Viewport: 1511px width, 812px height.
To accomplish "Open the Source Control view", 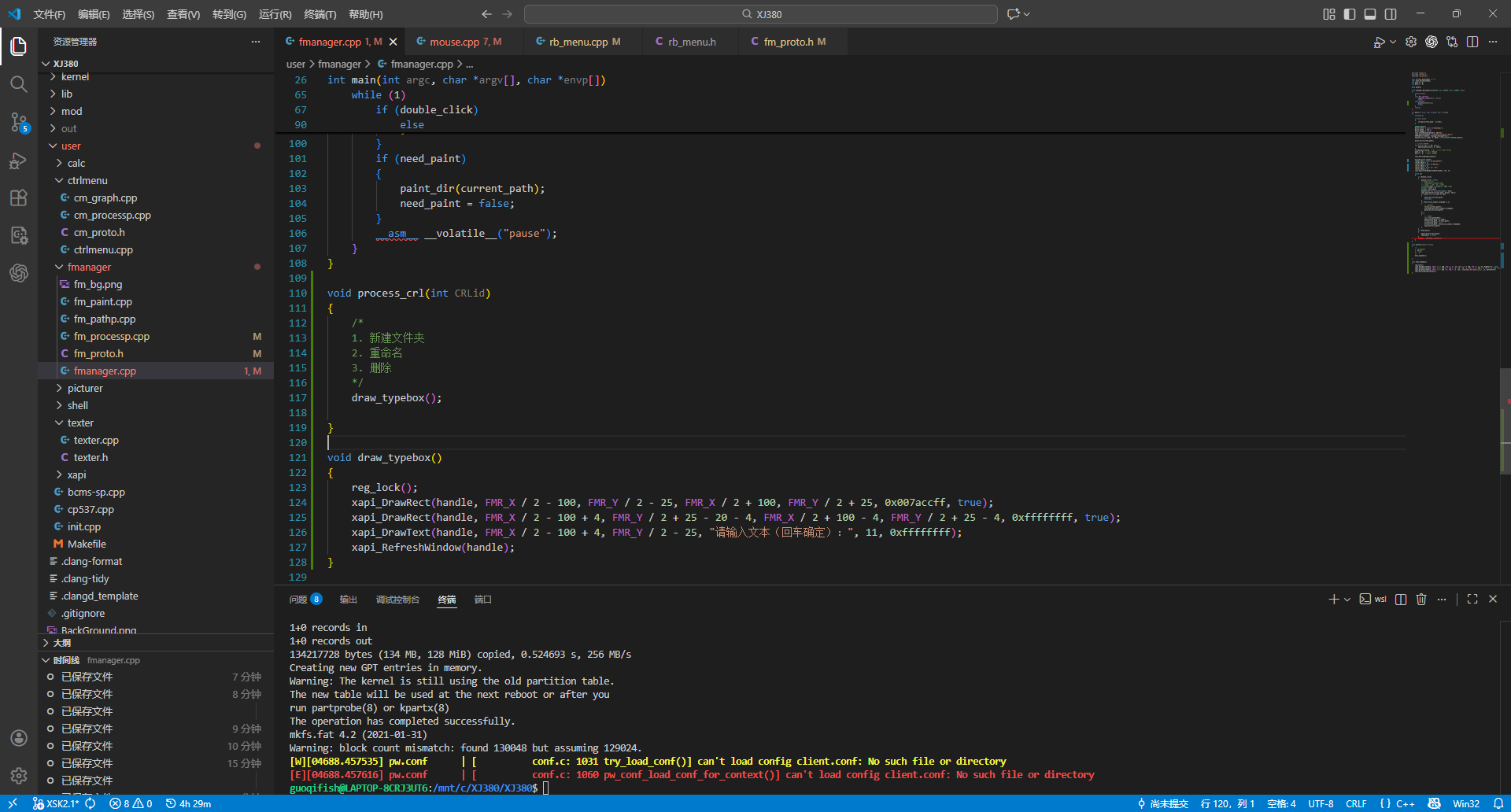I will [x=19, y=122].
